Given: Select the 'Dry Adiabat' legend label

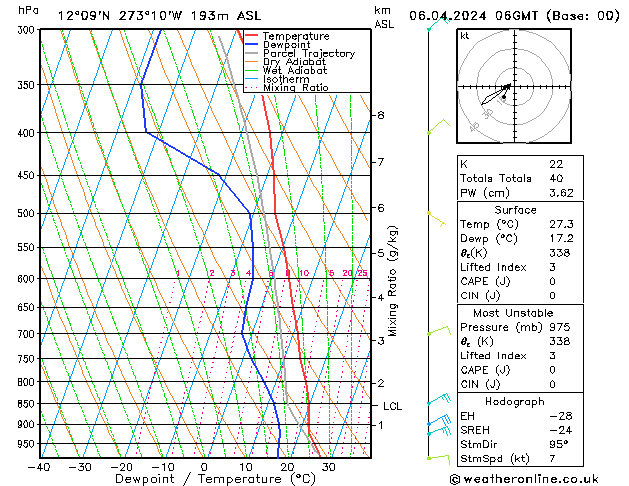Looking at the screenshot, I should click(x=294, y=62).
